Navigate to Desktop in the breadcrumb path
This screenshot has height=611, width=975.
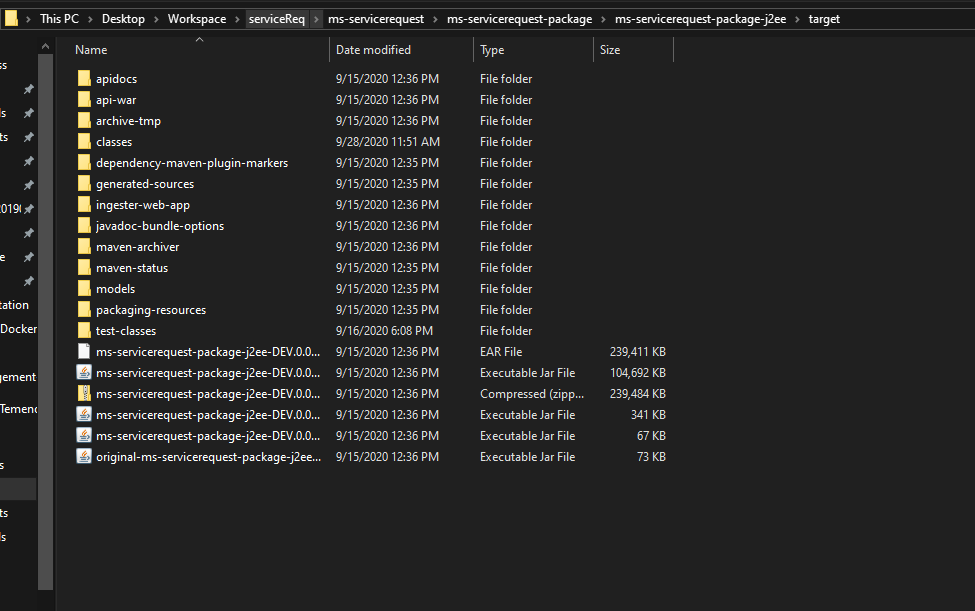123,19
